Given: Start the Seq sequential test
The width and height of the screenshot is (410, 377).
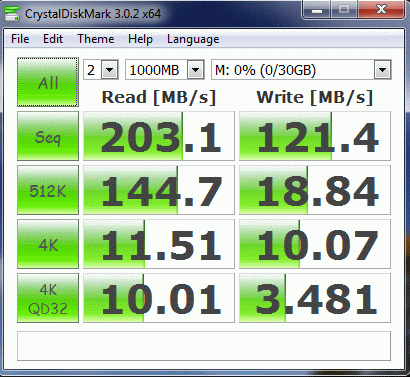Looking at the screenshot, I should (48, 136).
